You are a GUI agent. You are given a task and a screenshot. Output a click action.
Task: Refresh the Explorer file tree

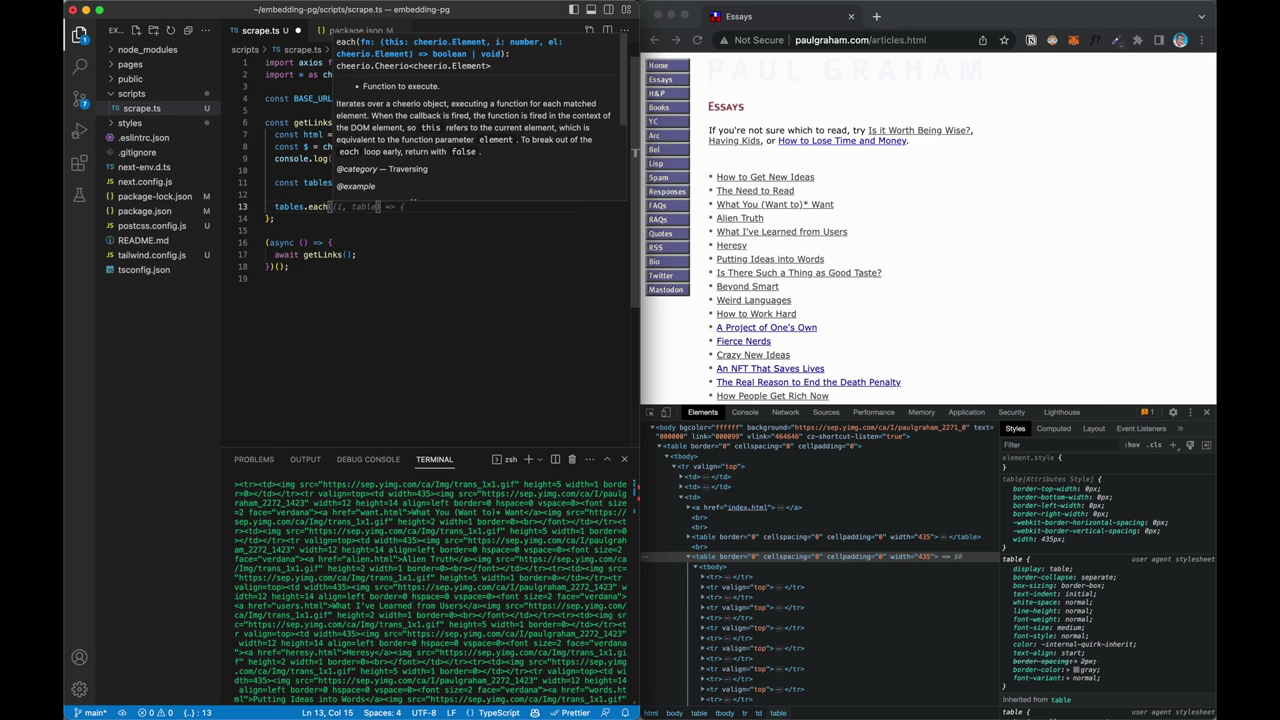(170, 31)
